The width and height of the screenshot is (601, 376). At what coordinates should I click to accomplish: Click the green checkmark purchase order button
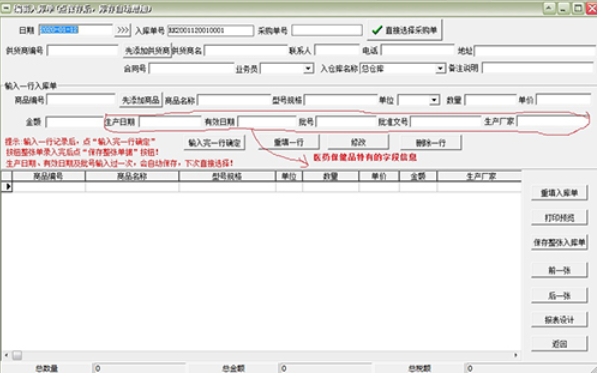405,30
